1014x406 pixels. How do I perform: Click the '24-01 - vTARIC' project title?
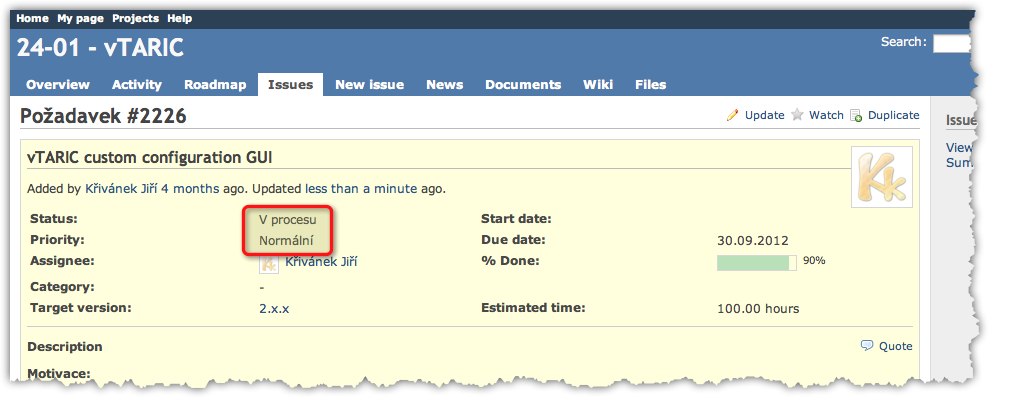[x=100, y=48]
